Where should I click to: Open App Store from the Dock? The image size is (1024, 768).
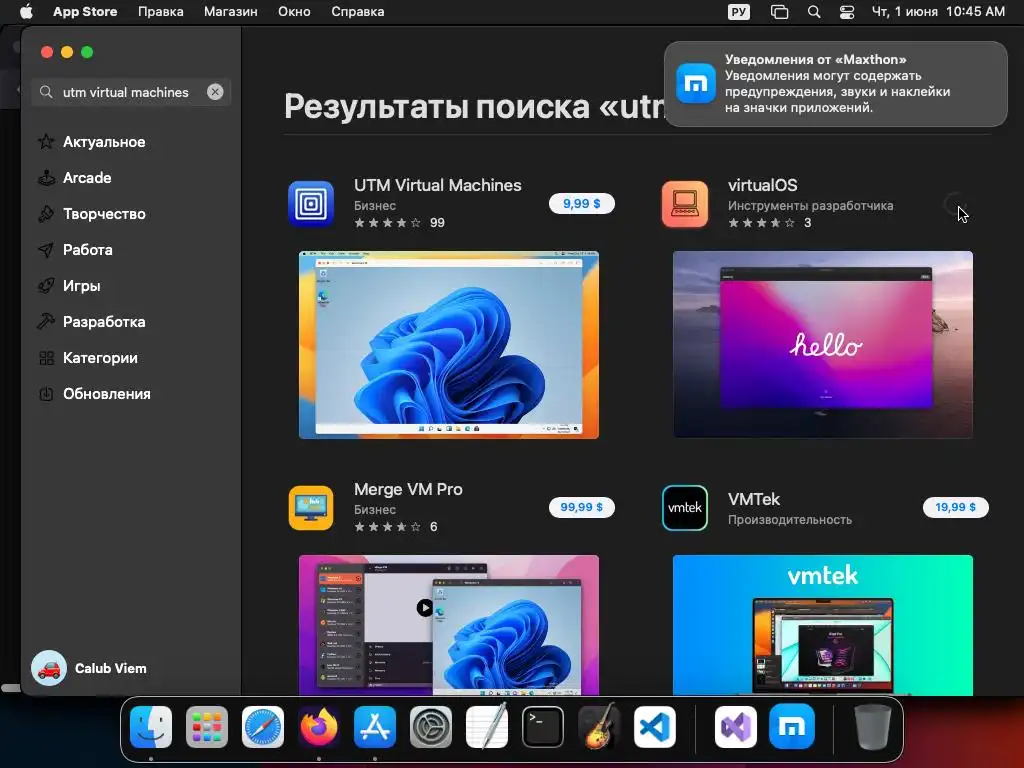coord(375,727)
